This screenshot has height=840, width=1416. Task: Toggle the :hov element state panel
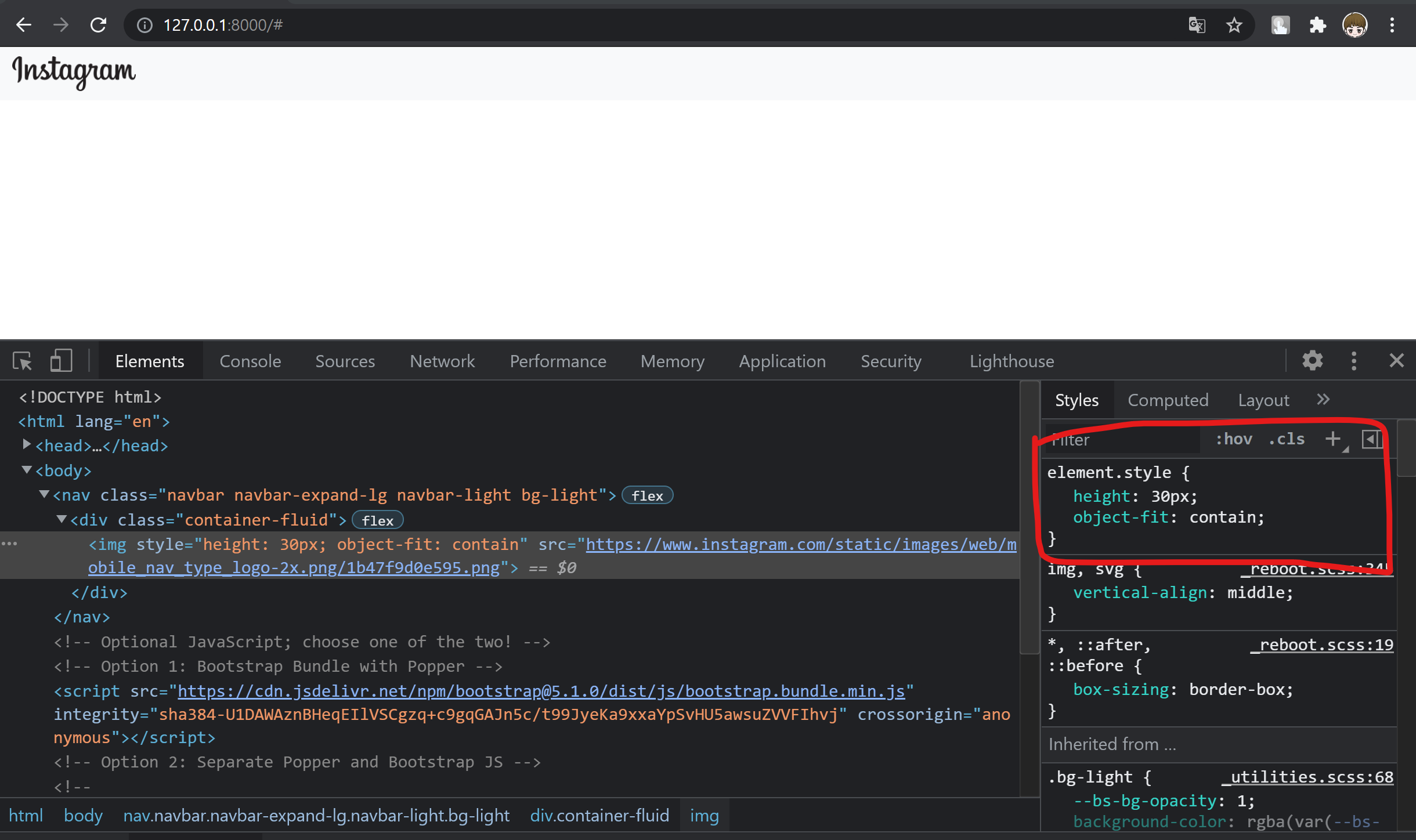(1234, 439)
